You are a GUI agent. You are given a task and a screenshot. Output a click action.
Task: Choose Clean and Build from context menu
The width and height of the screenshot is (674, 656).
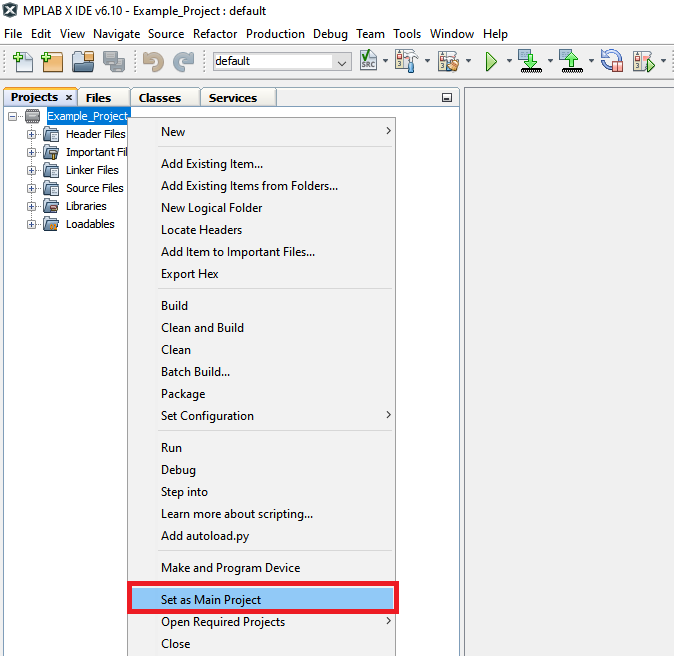pyautogui.click(x=262, y=328)
